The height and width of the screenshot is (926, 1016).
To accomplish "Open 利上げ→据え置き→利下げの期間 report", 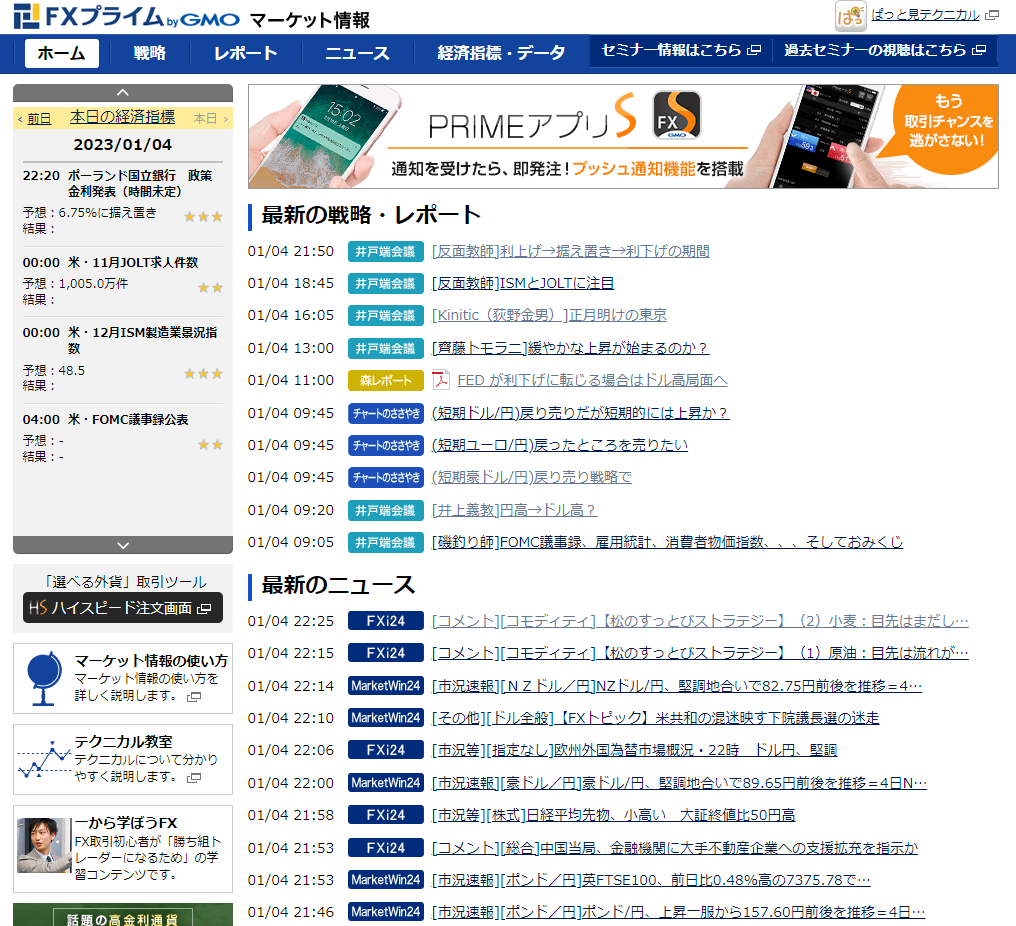I will coord(571,251).
